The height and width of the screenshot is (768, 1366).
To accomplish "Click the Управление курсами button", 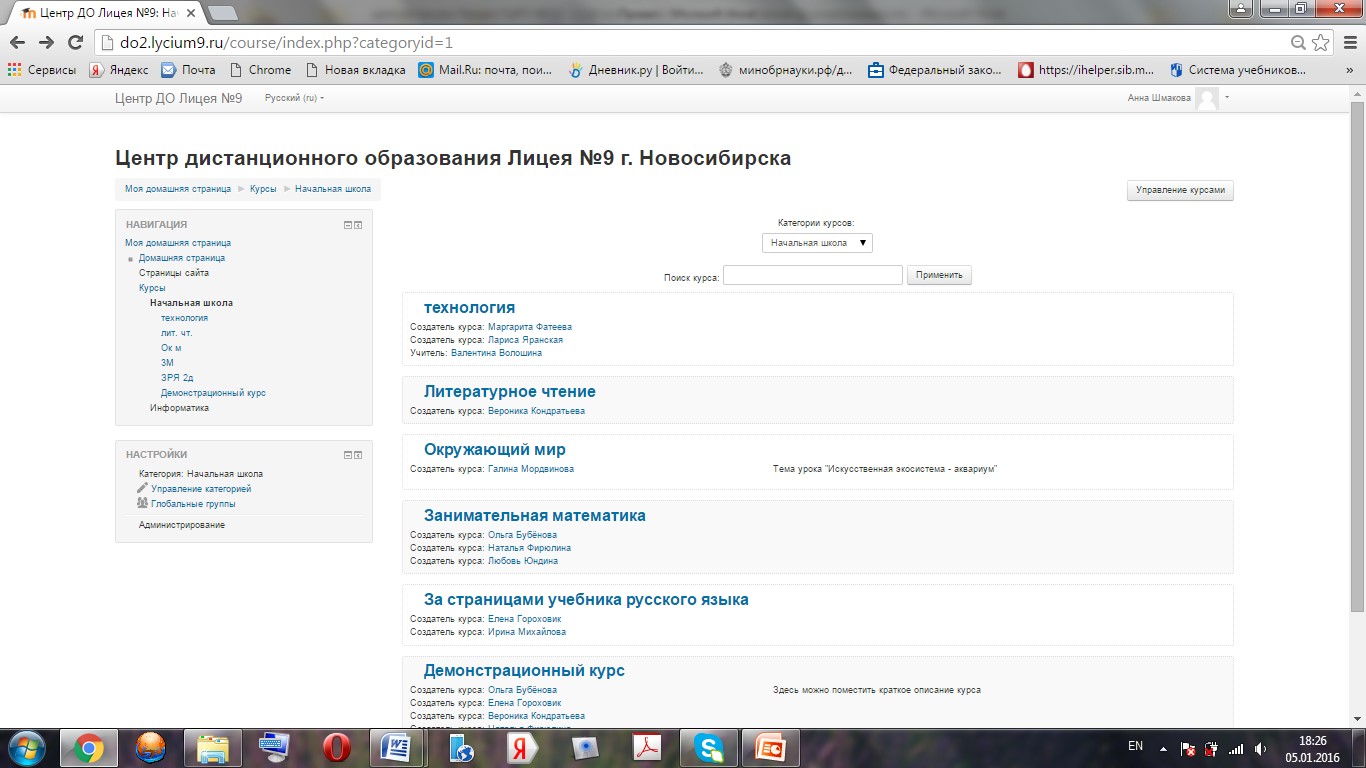I will tap(1180, 190).
